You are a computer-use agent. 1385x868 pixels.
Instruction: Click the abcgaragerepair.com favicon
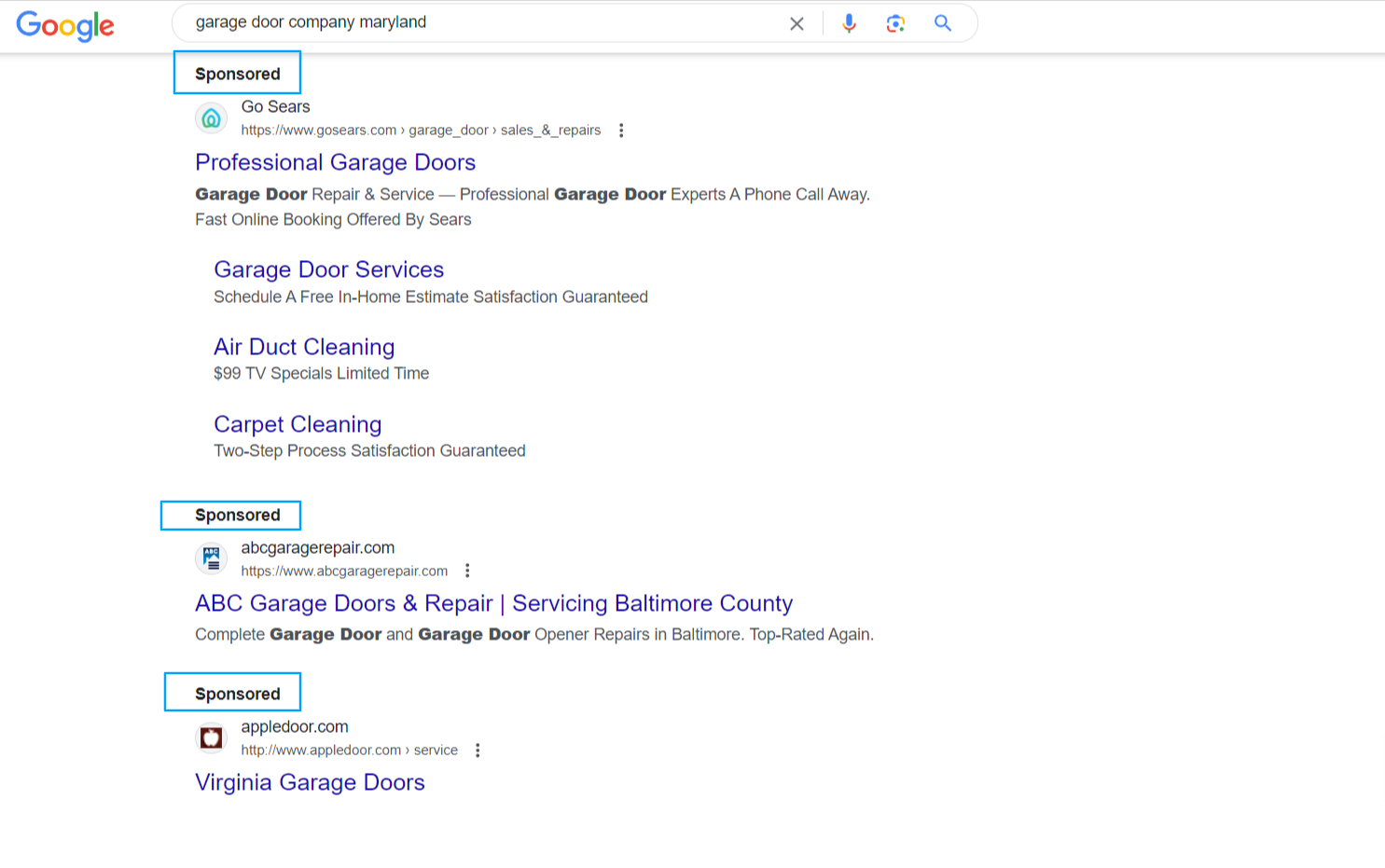(211, 558)
